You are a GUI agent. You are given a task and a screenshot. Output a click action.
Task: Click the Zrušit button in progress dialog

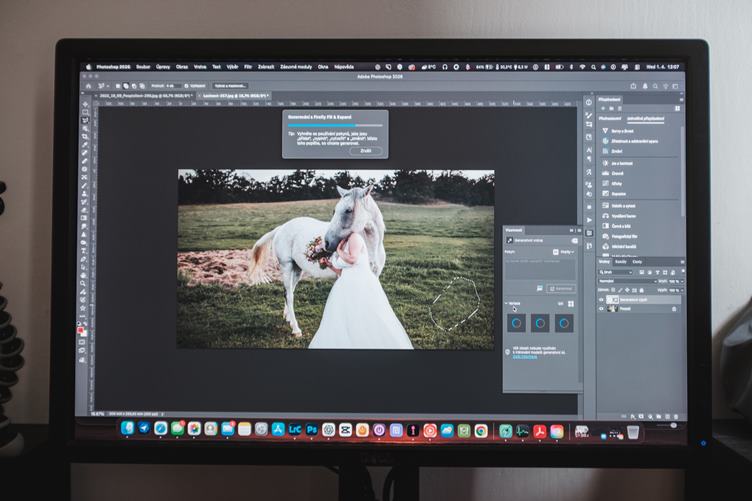[366, 151]
